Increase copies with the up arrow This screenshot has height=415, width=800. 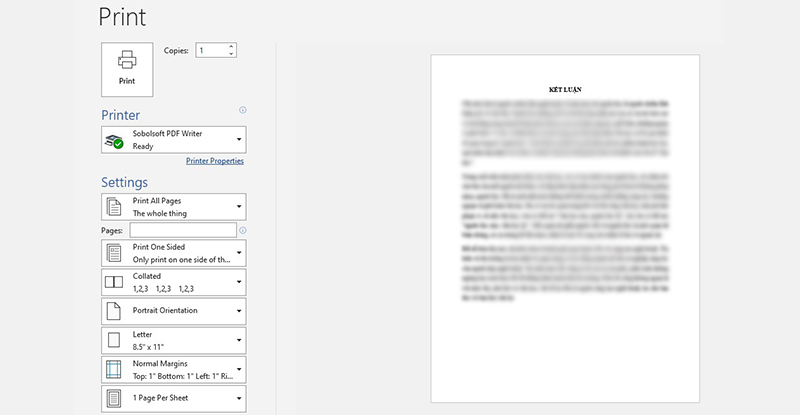231,46
